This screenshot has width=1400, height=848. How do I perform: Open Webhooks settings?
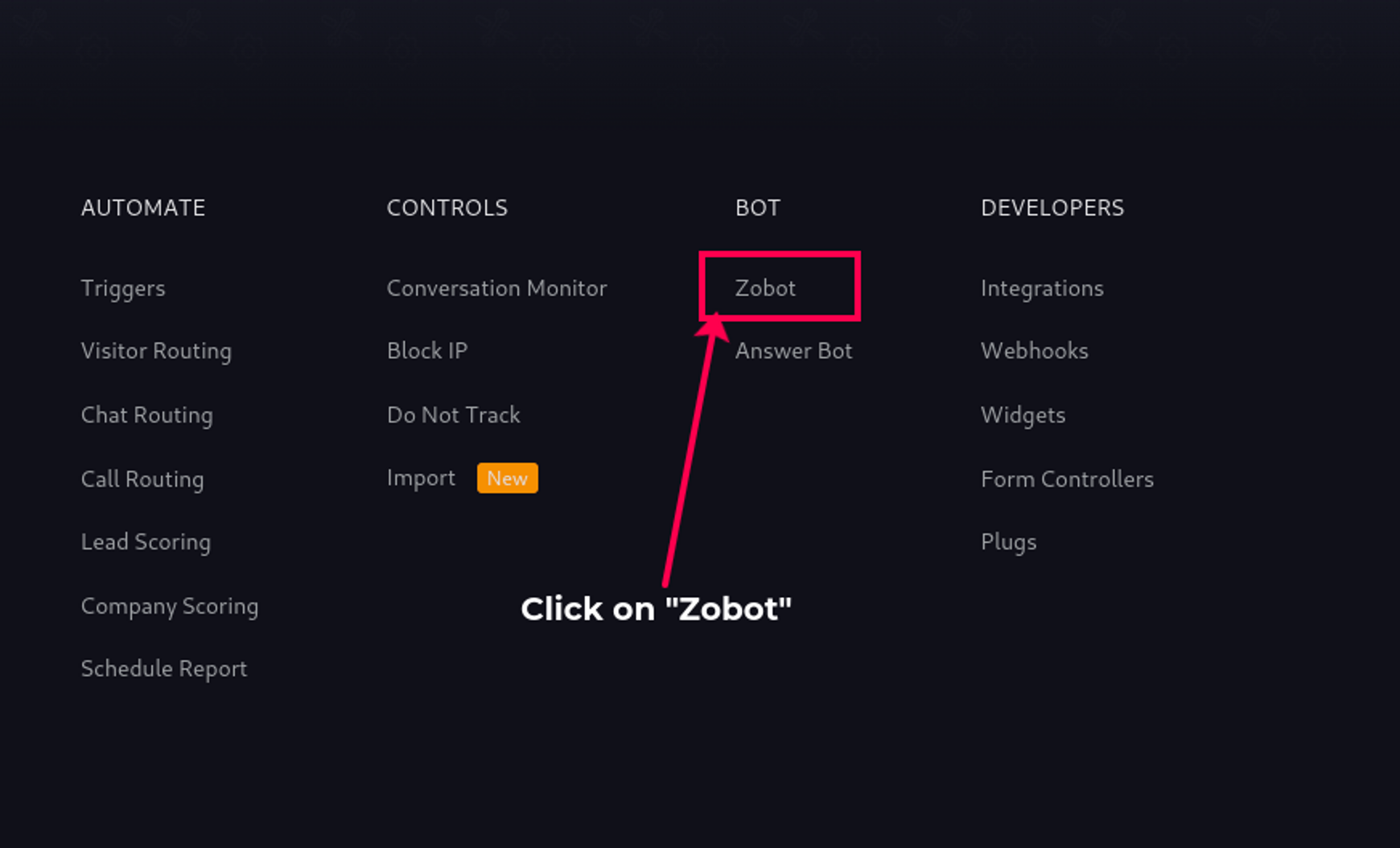[1035, 351]
